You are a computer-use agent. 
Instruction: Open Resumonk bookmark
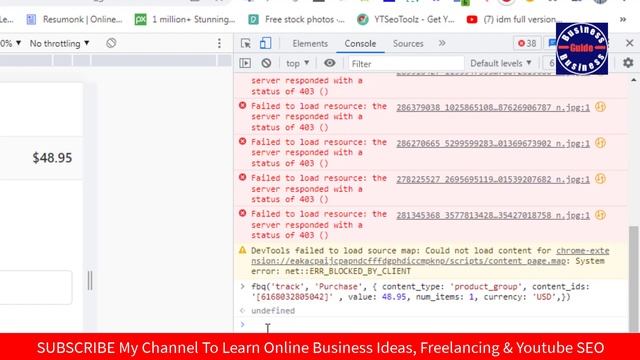point(74,19)
